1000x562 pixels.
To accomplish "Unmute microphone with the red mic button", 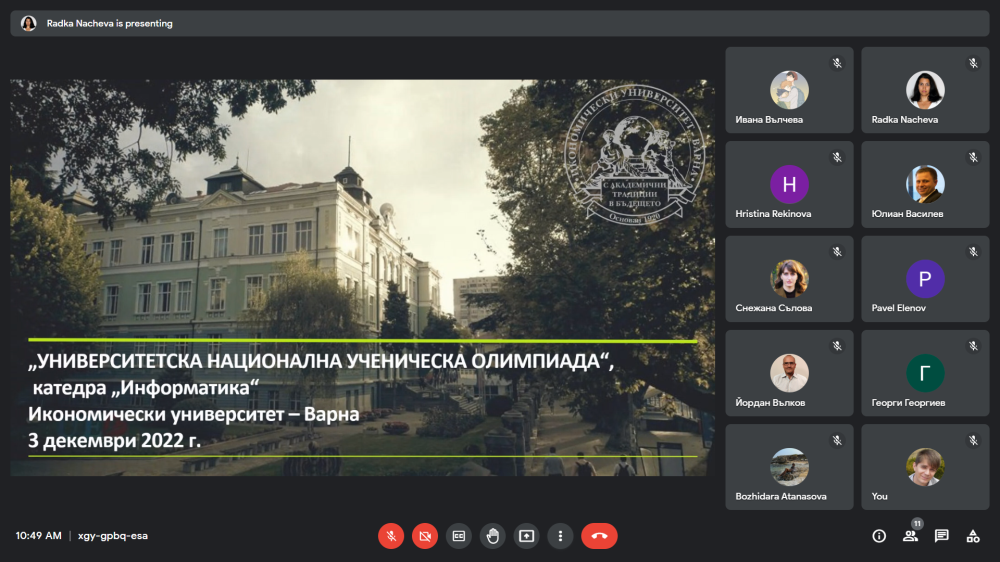I will pos(391,536).
